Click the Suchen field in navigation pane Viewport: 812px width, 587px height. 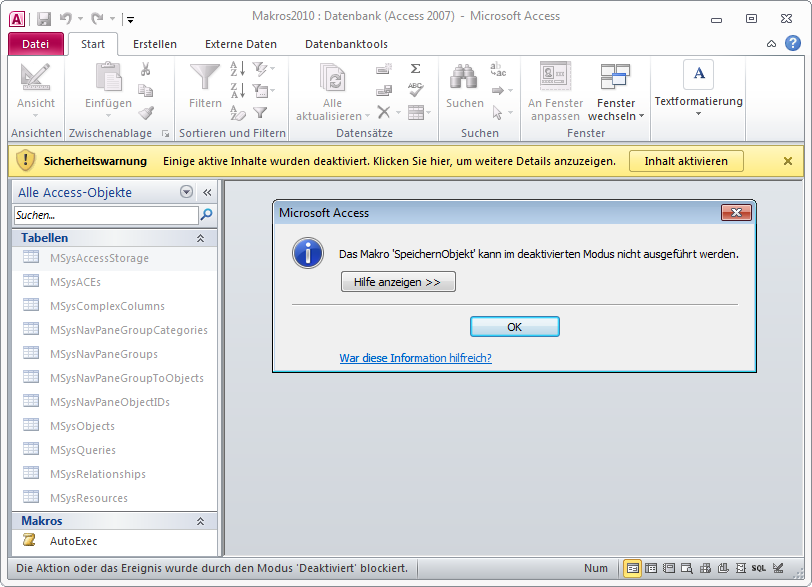[105, 215]
